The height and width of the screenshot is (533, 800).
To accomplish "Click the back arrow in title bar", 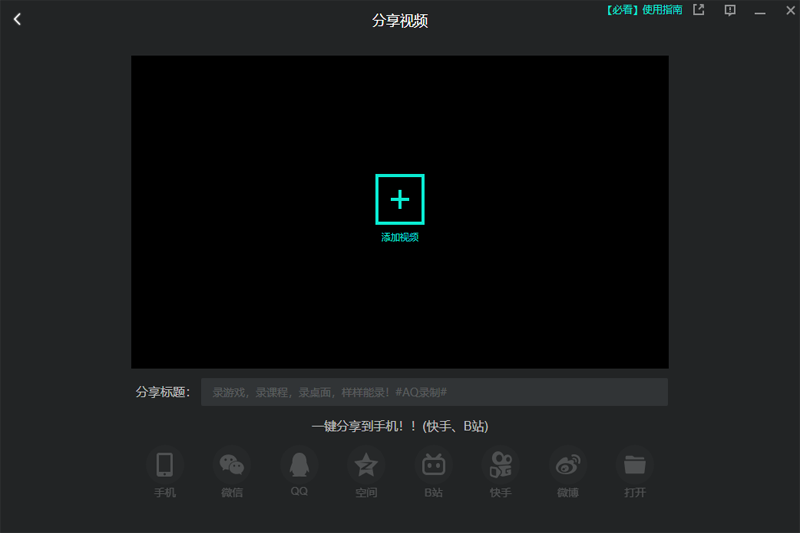I will coord(17,19).
